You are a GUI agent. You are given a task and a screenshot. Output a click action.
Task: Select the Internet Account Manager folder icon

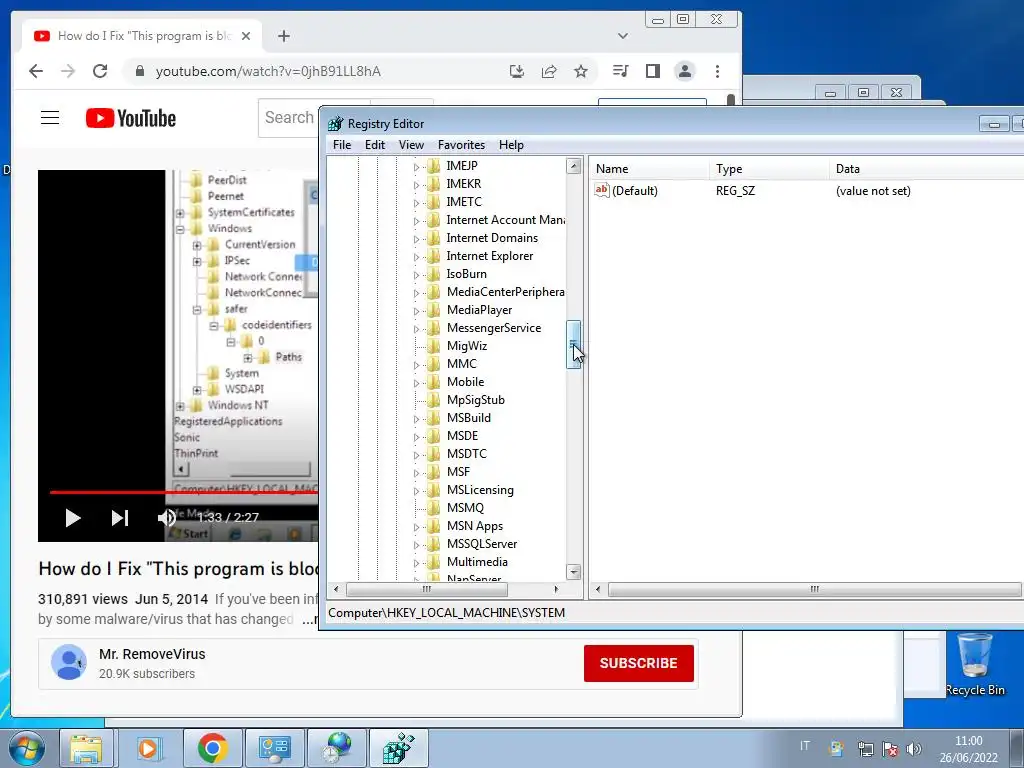433,220
